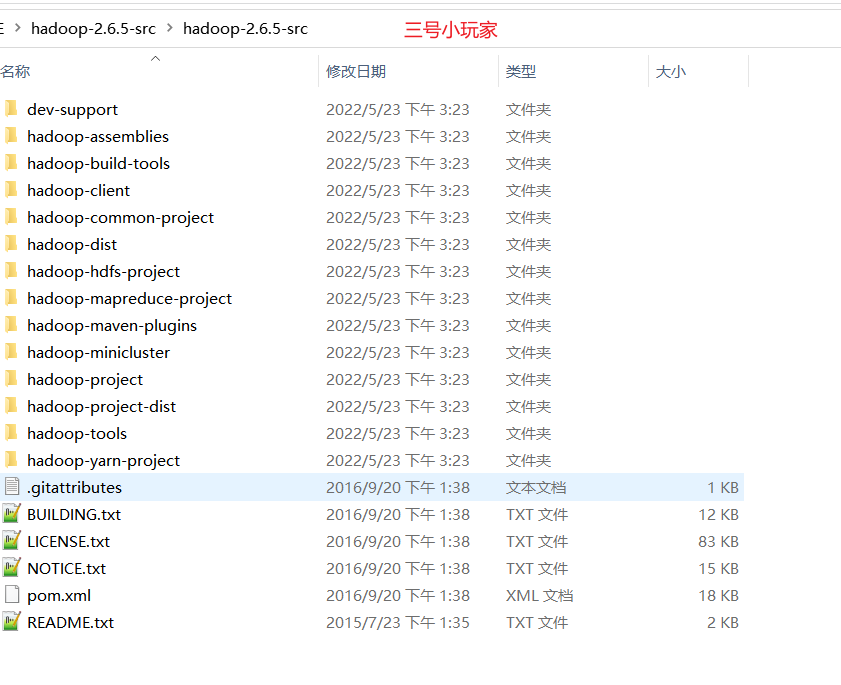The image size is (841, 685).
Task: Click the .gitattributes document icon
Action: pyautogui.click(x=12, y=487)
